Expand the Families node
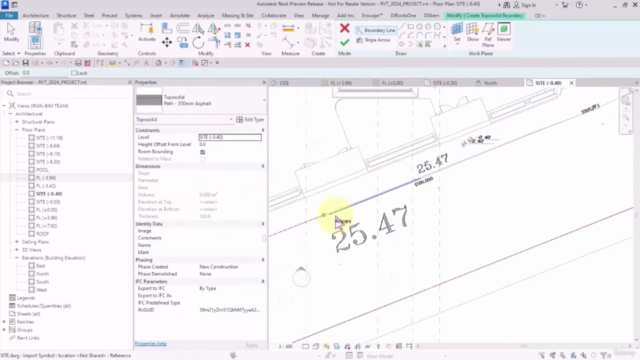Screen dimensions: 640x360 click(4, 322)
